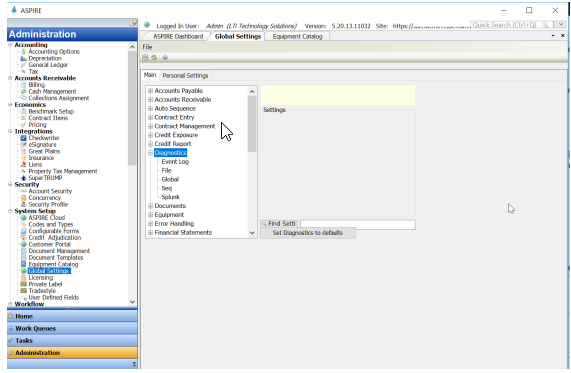Click the Insurance shield icon
Viewport: 571px width, 373px height.
[x=24, y=158]
